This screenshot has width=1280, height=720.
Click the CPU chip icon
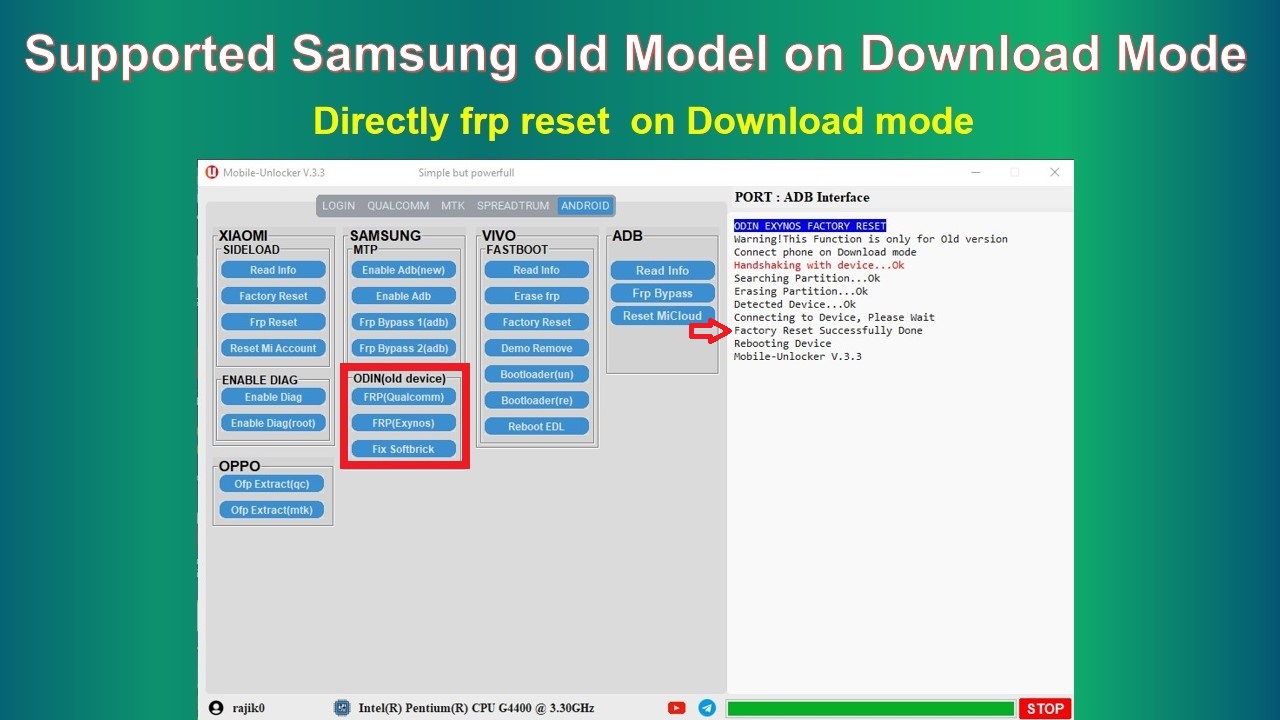click(342, 708)
